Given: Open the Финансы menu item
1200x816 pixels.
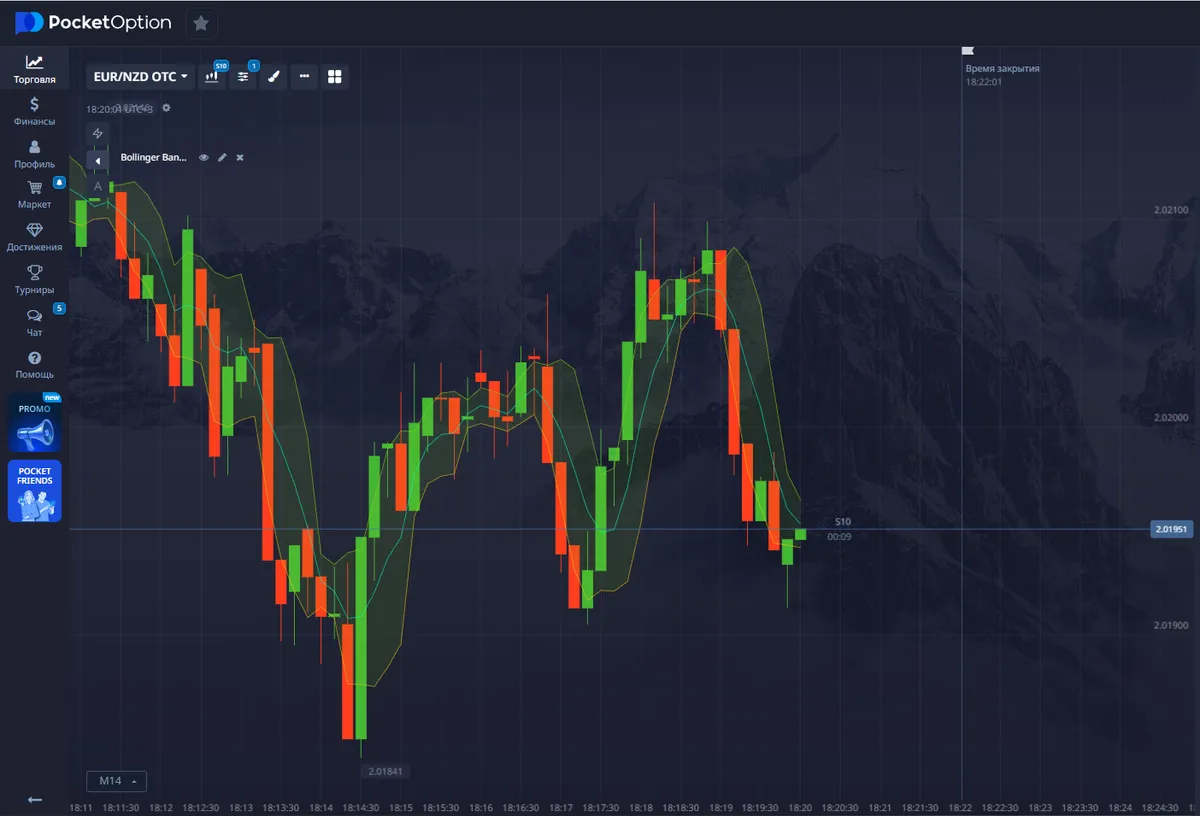Looking at the screenshot, I should (x=34, y=110).
